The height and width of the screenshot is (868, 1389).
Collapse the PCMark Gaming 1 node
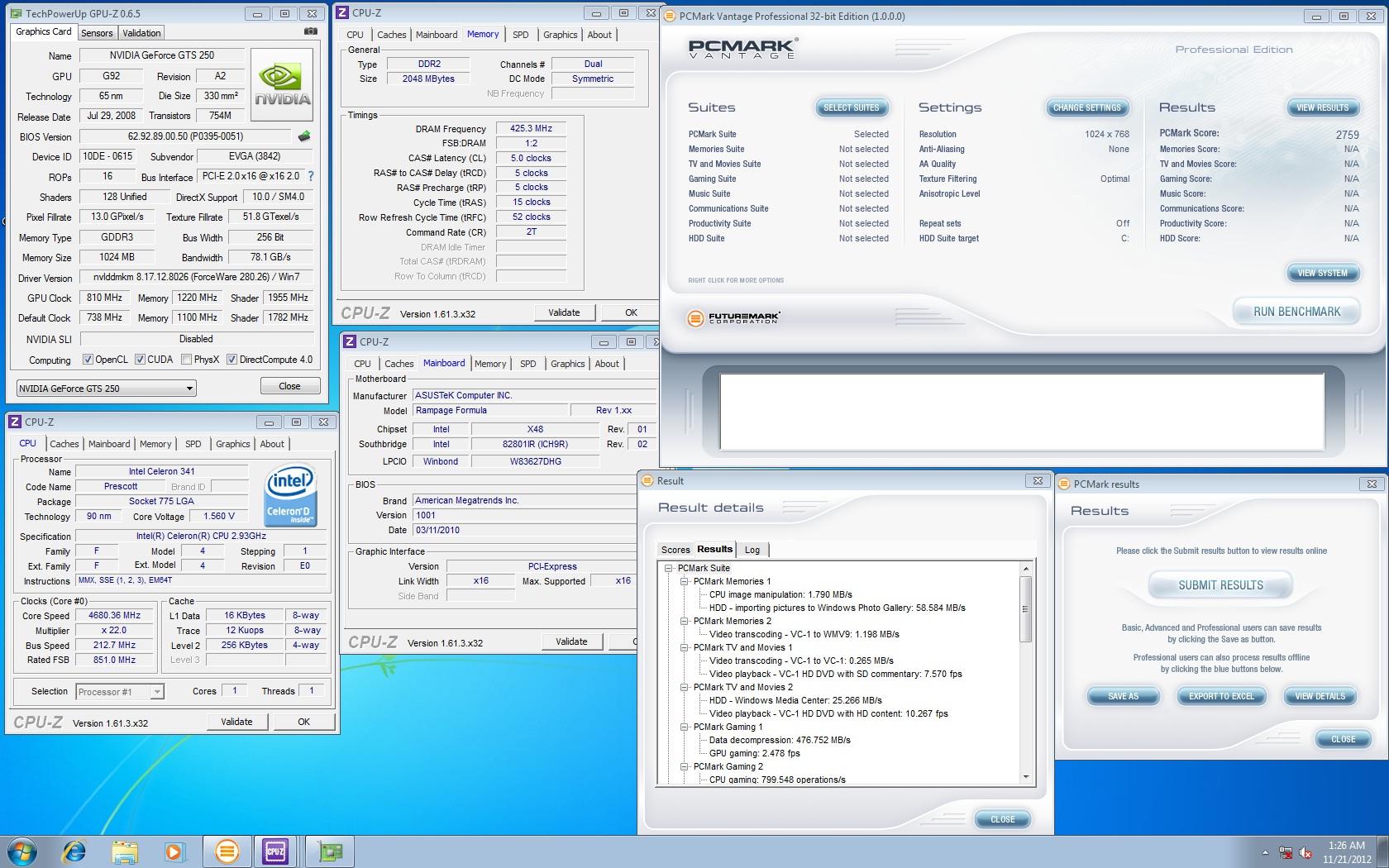coord(685,727)
